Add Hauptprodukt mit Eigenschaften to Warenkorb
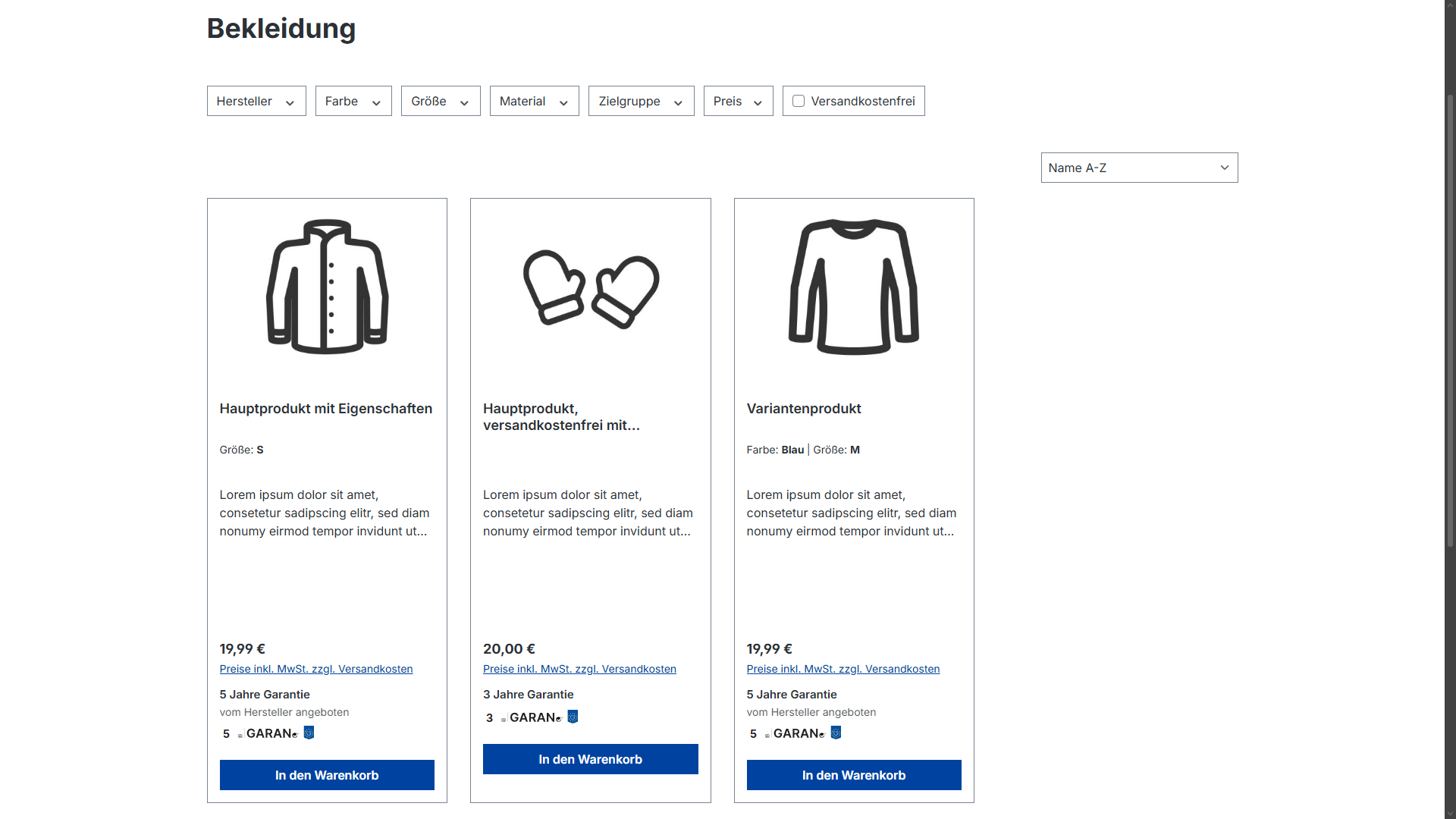 [x=327, y=775]
